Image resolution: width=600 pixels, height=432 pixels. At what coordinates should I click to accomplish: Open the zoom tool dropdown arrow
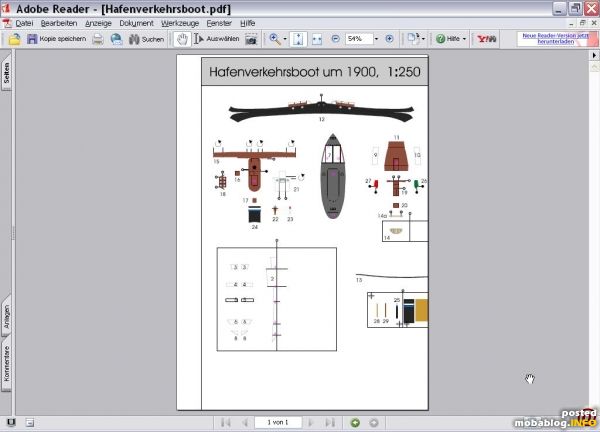[x=285, y=39]
